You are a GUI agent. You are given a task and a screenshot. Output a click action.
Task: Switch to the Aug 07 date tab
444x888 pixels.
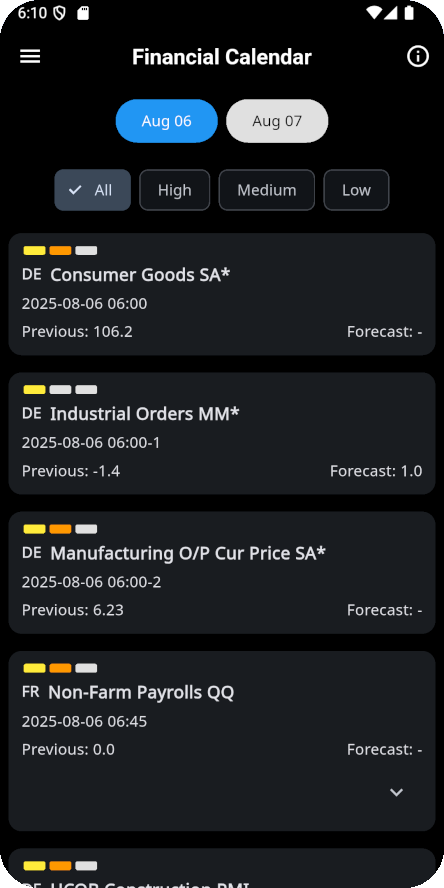click(277, 121)
